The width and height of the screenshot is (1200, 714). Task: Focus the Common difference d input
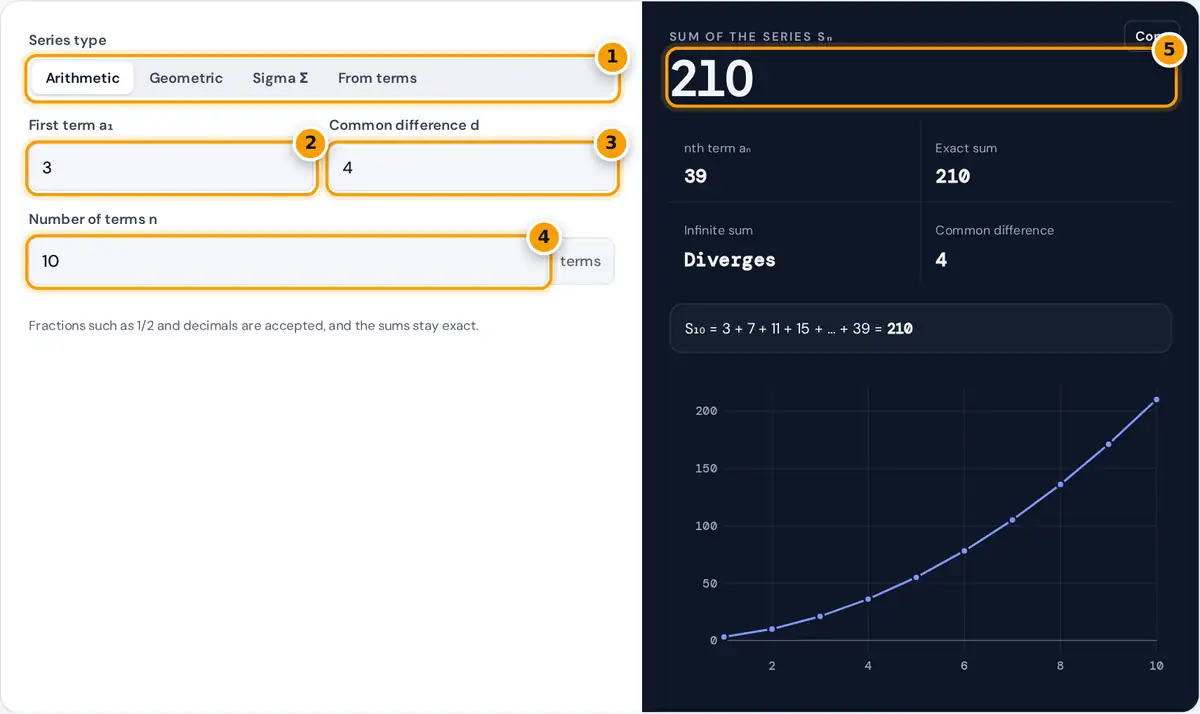point(472,168)
